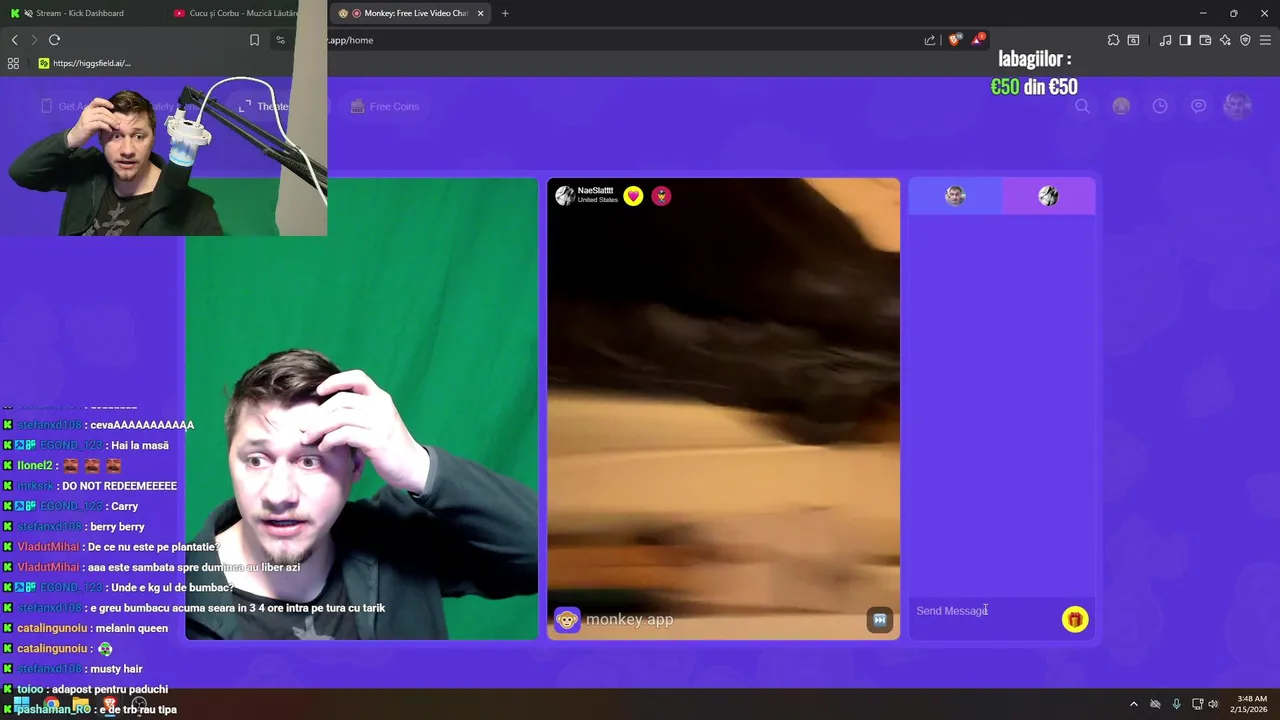
Task: Open the history clock icon in Monkey header
Action: pyautogui.click(x=1160, y=106)
